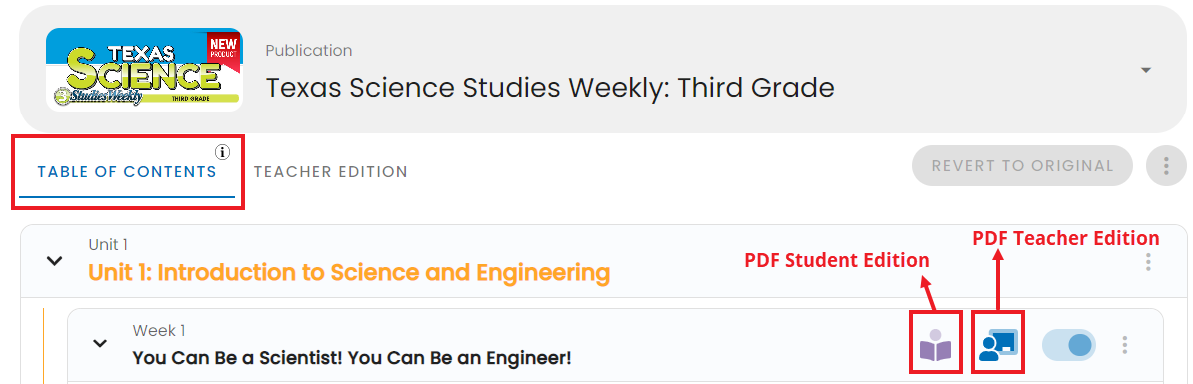
Task: Click the info icon above Table of Contents
Action: (x=222, y=152)
